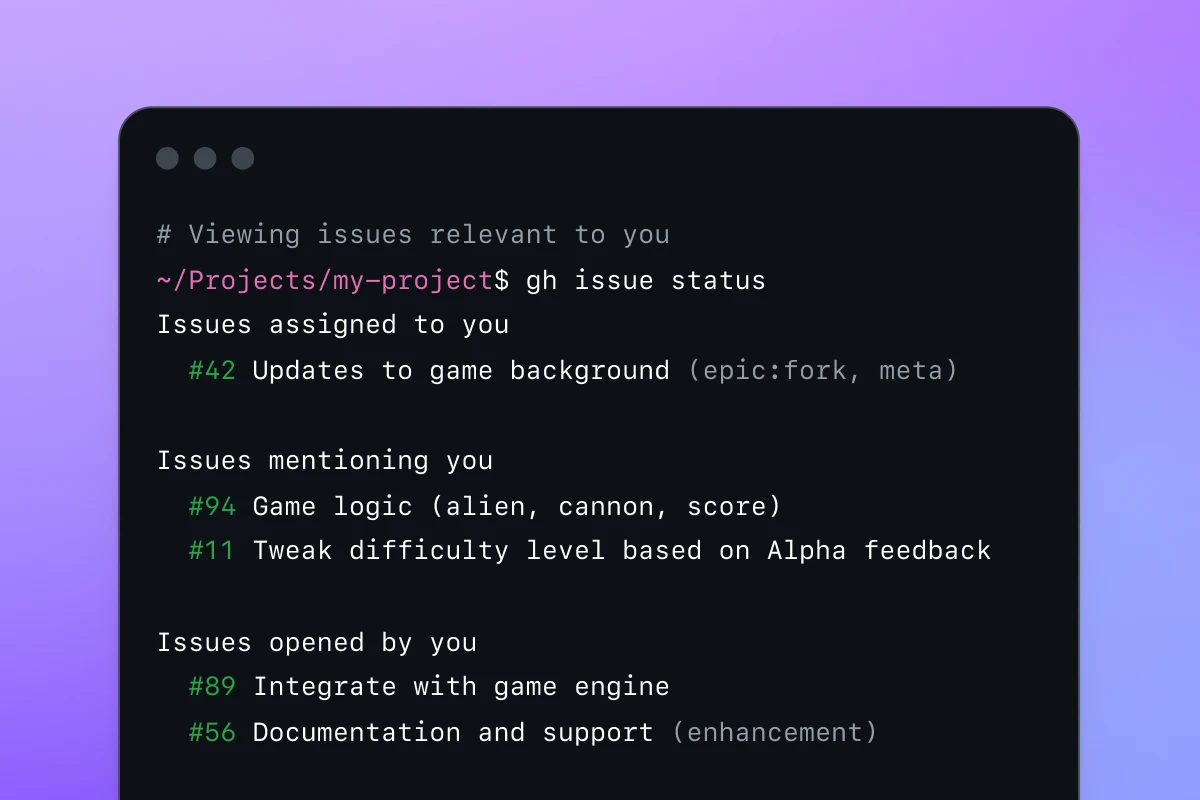
Task: Click the leftmost gray window dot
Action: pos(167,158)
